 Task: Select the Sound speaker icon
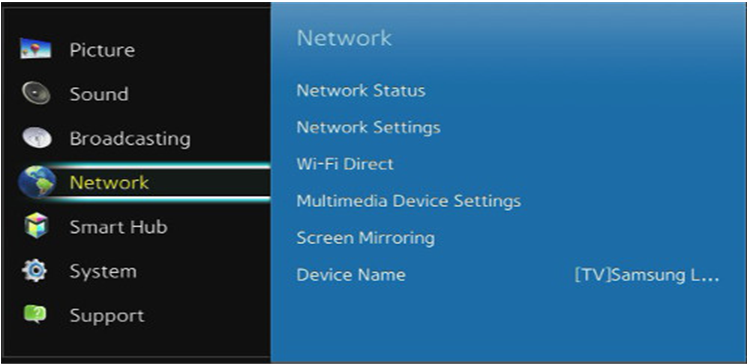tap(36, 93)
